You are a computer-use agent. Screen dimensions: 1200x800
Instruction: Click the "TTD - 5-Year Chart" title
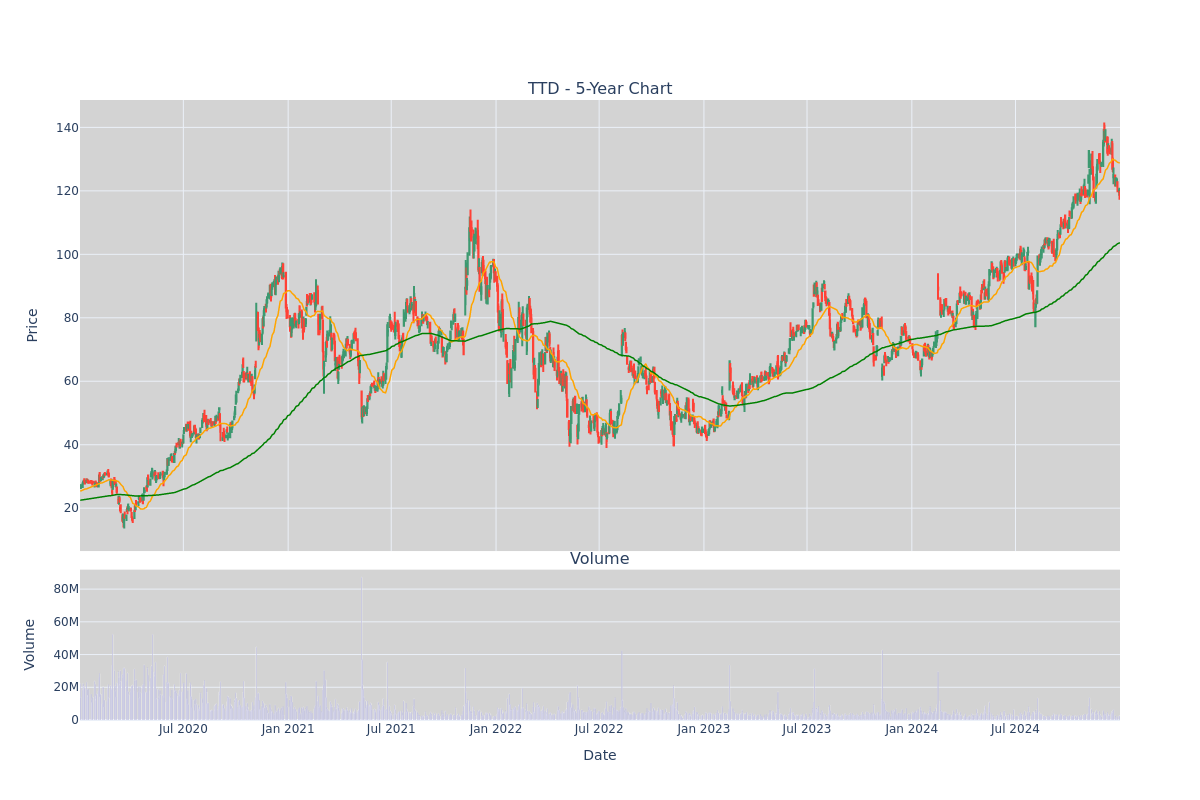(600, 89)
